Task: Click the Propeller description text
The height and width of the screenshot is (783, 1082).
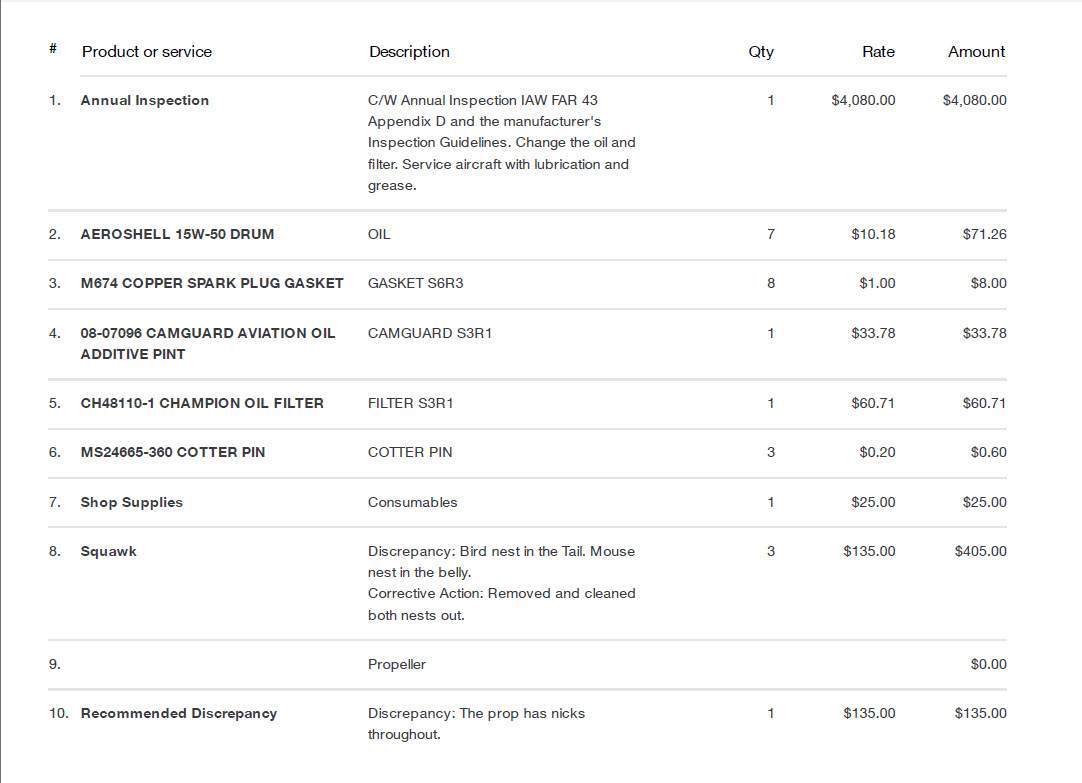Action: [x=397, y=664]
